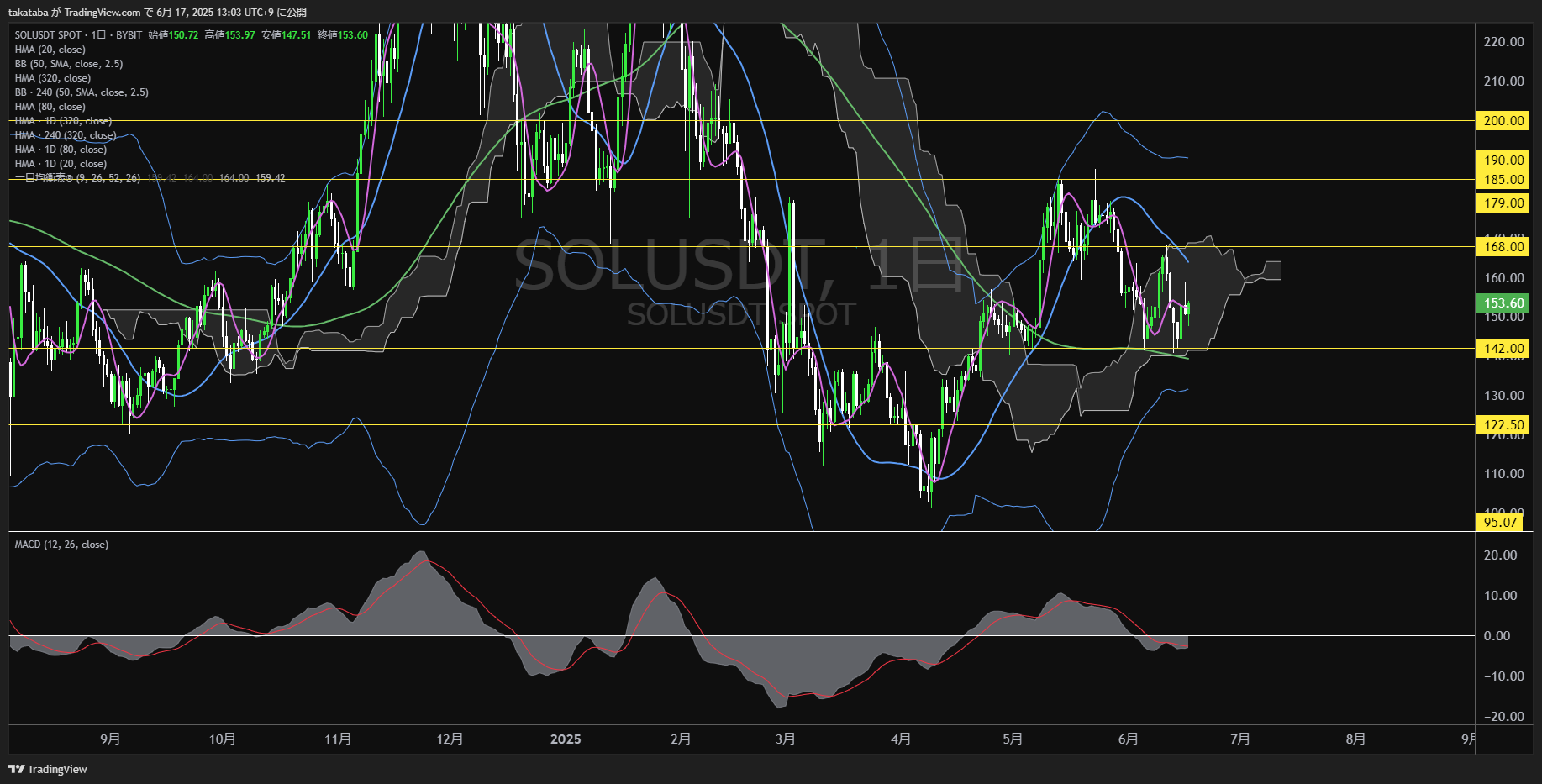Viewport: 1542px width, 784px height.
Task: Select the Ichimoku (9, 26, 52, 26) legend entry
Action: [77, 178]
